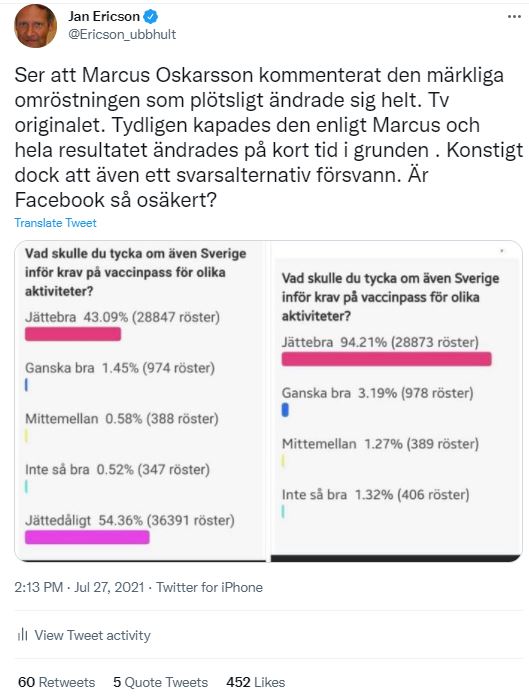Click the Jättebra 94.21% pink bar
The image size is (529, 699).
(x=386, y=359)
